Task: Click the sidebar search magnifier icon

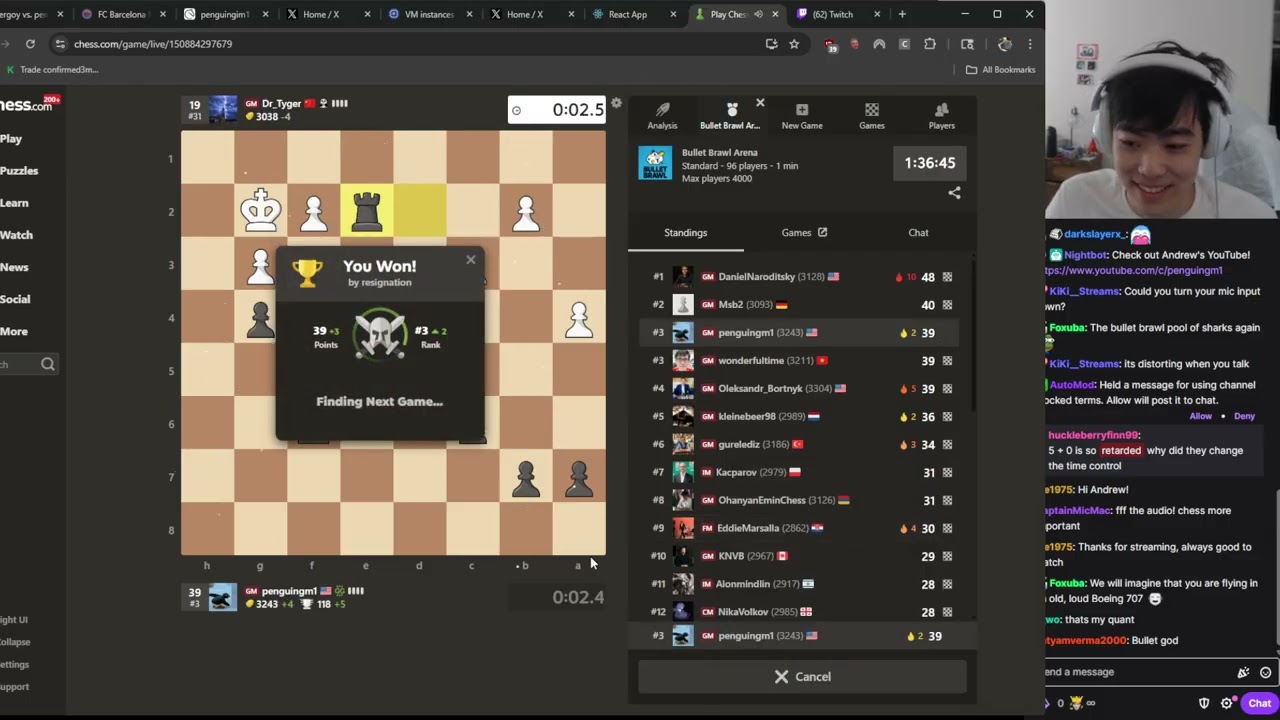Action: click(48, 364)
